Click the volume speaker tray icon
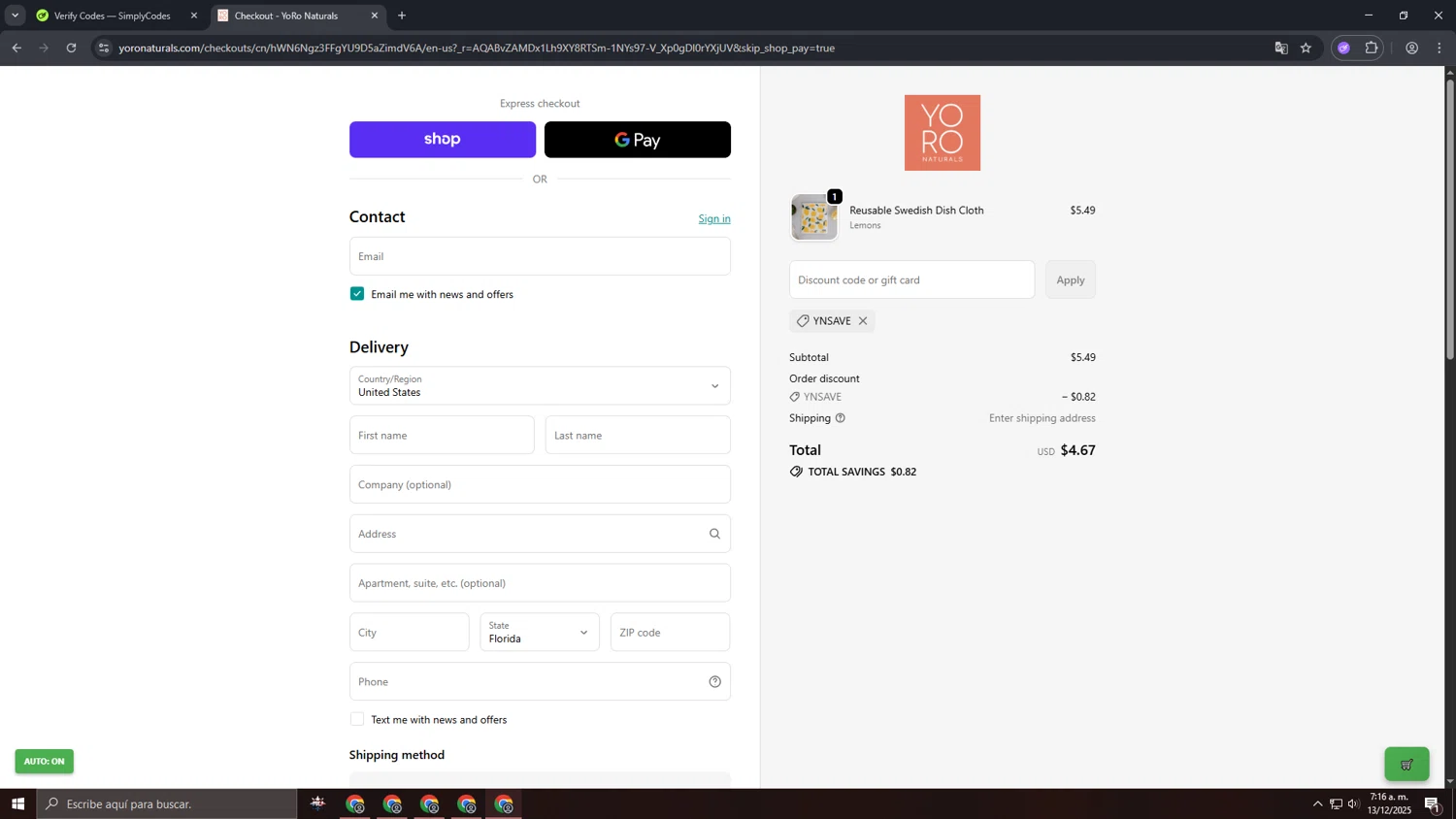Viewport: 1456px width, 819px height. coord(1353,804)
